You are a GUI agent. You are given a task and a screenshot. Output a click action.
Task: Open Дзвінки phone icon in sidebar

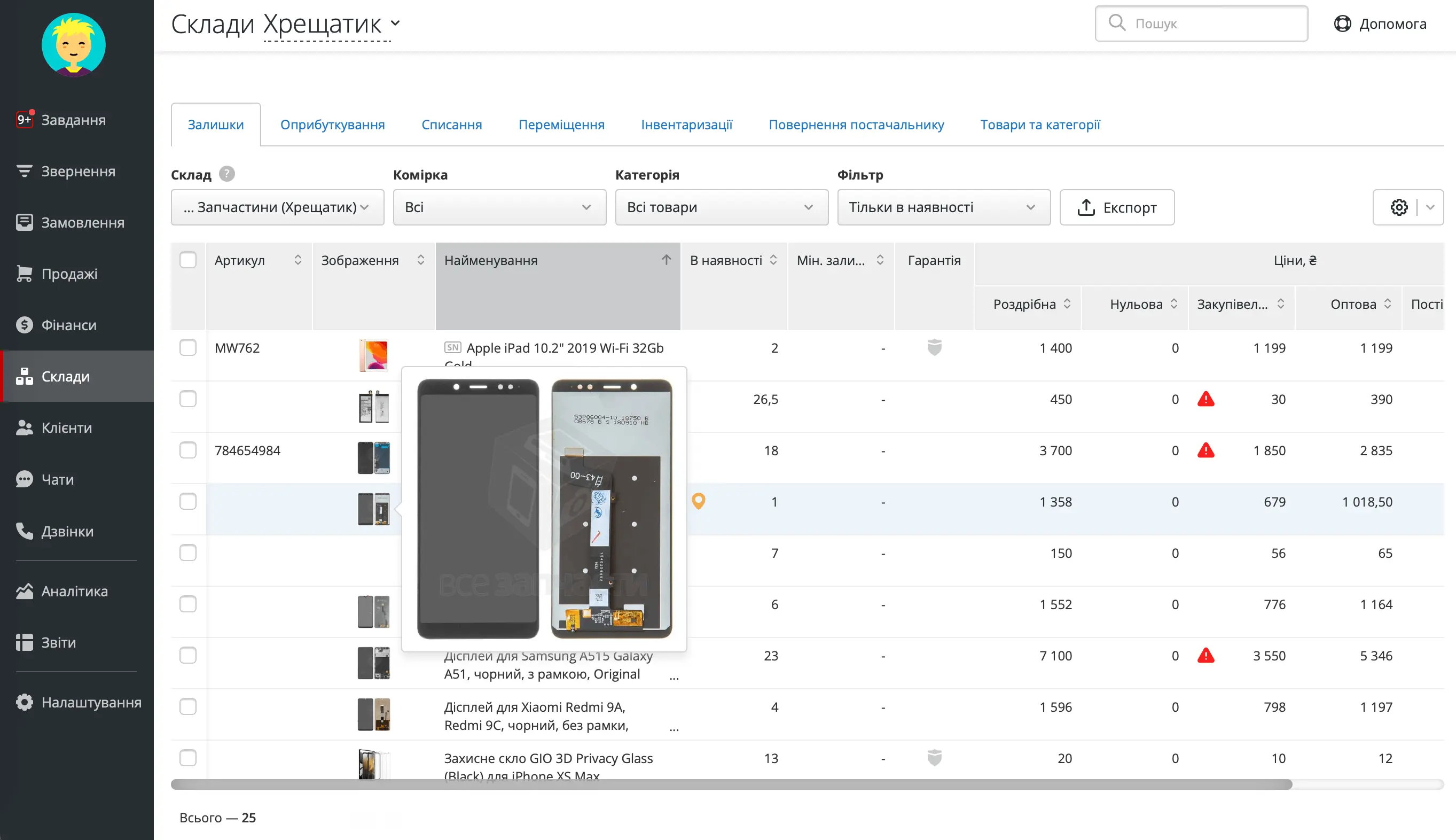pos(24,531)
